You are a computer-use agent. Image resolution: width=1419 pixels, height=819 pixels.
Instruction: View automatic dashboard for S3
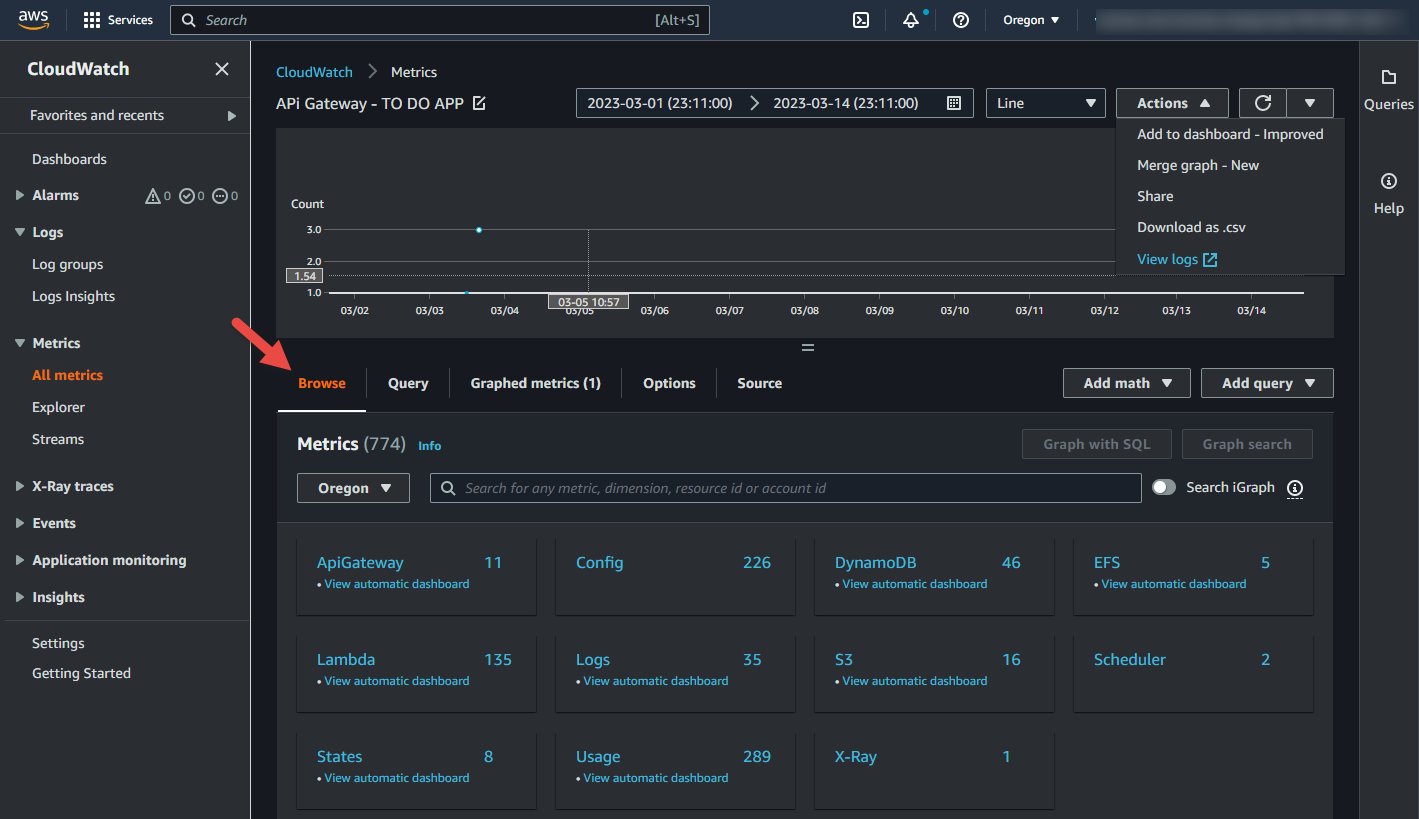(915, 681)
